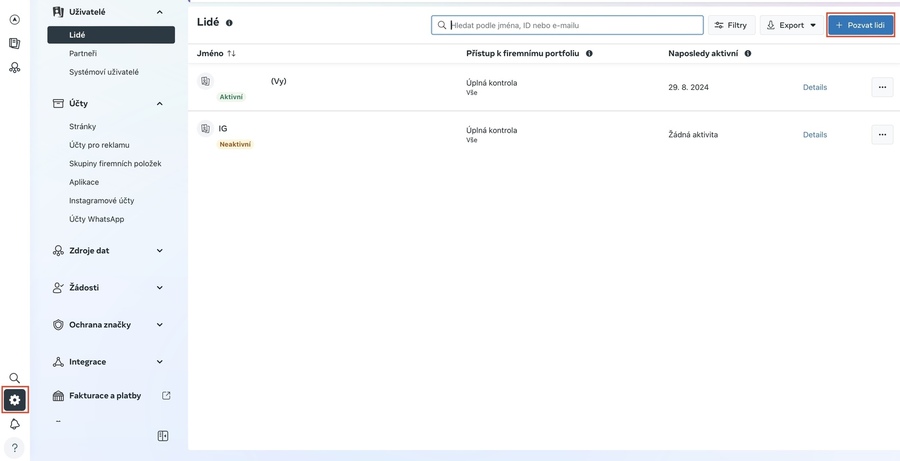Open Details link for the IG user

(x=814, y=134)
